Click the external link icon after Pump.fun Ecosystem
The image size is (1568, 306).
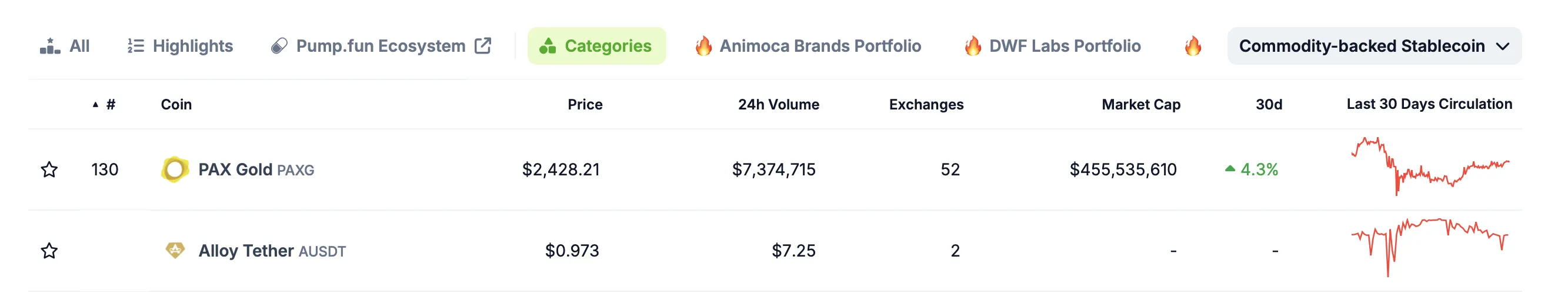(x=483, y=46)
